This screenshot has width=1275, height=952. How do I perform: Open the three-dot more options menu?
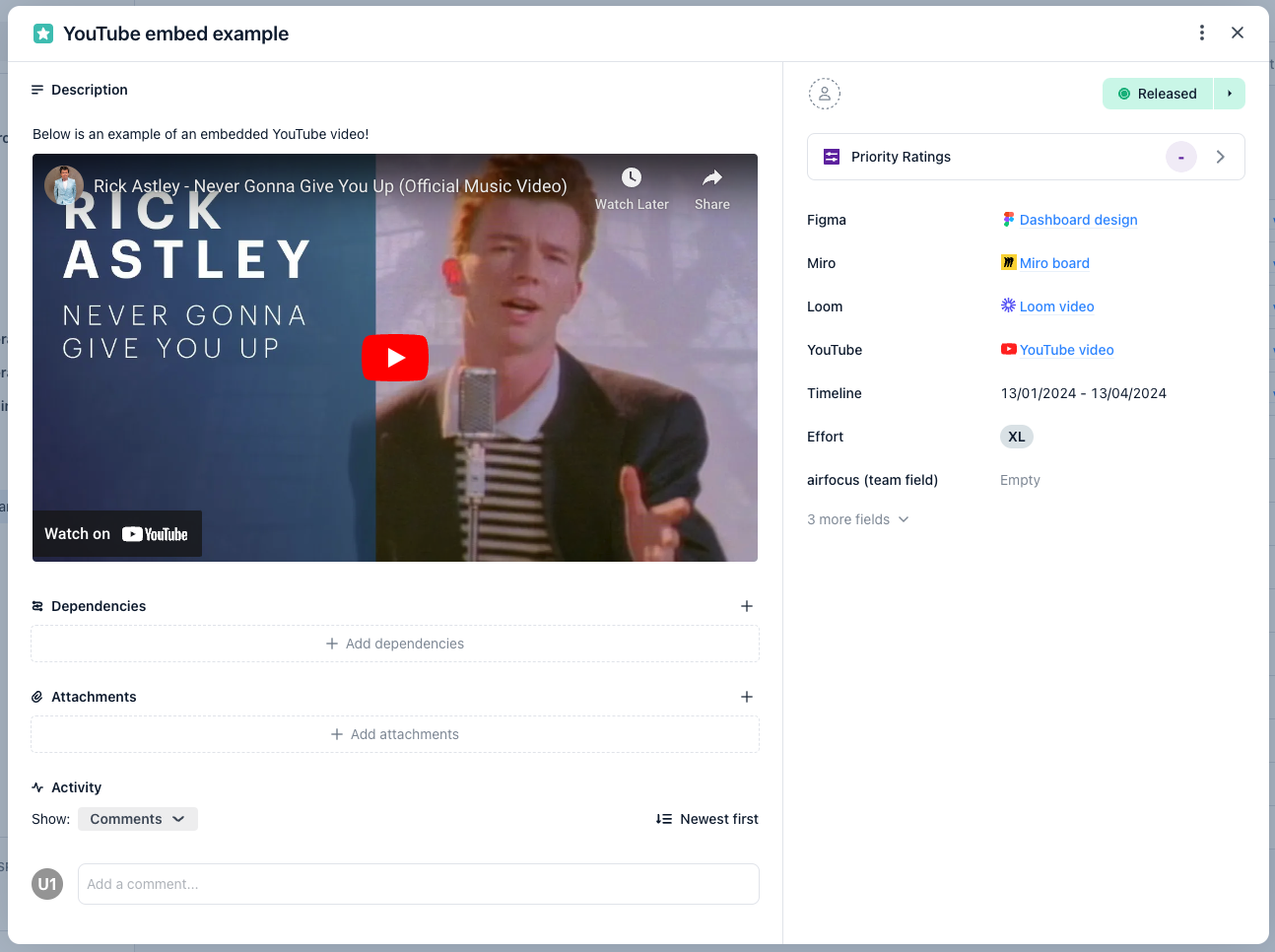pos(1202,33)
